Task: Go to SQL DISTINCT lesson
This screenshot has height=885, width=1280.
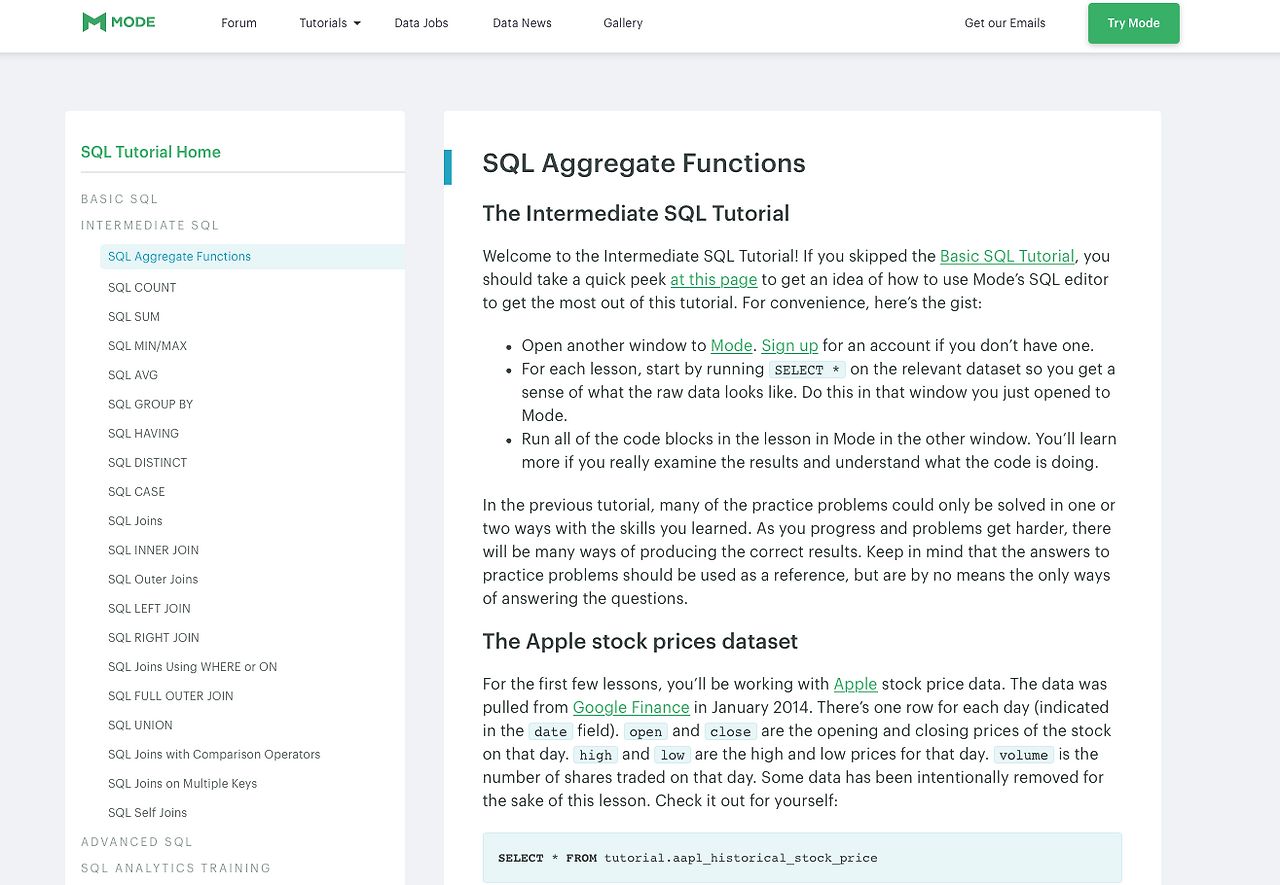Action: click(x=148, y=462)
